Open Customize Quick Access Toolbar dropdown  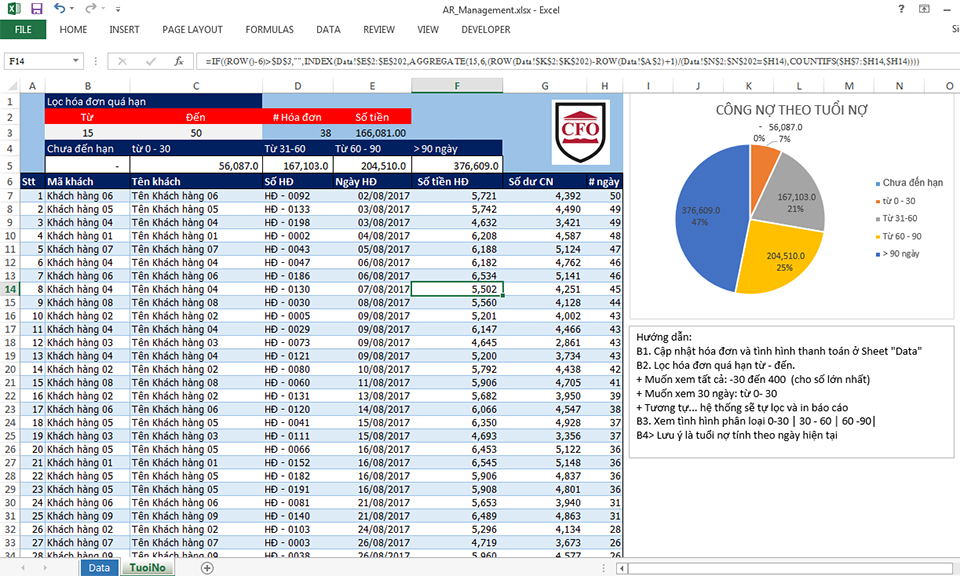pyautogui.click(x=120, y=9)
